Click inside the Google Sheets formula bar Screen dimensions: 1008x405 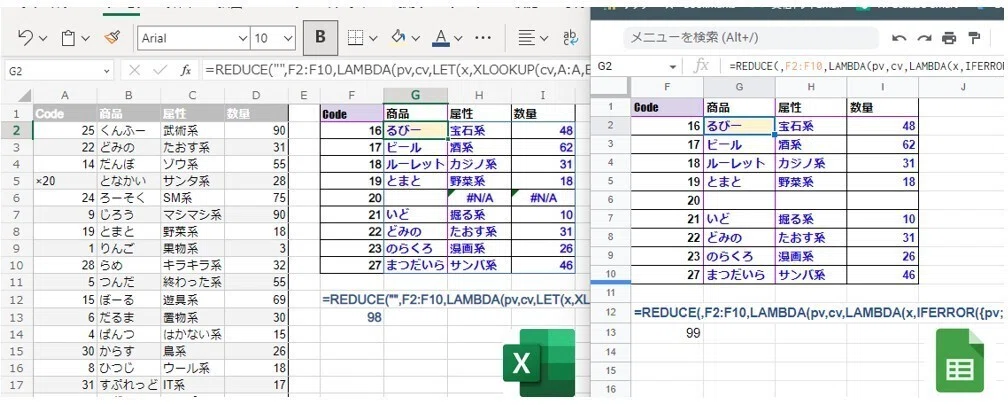(x=867, y=66)
